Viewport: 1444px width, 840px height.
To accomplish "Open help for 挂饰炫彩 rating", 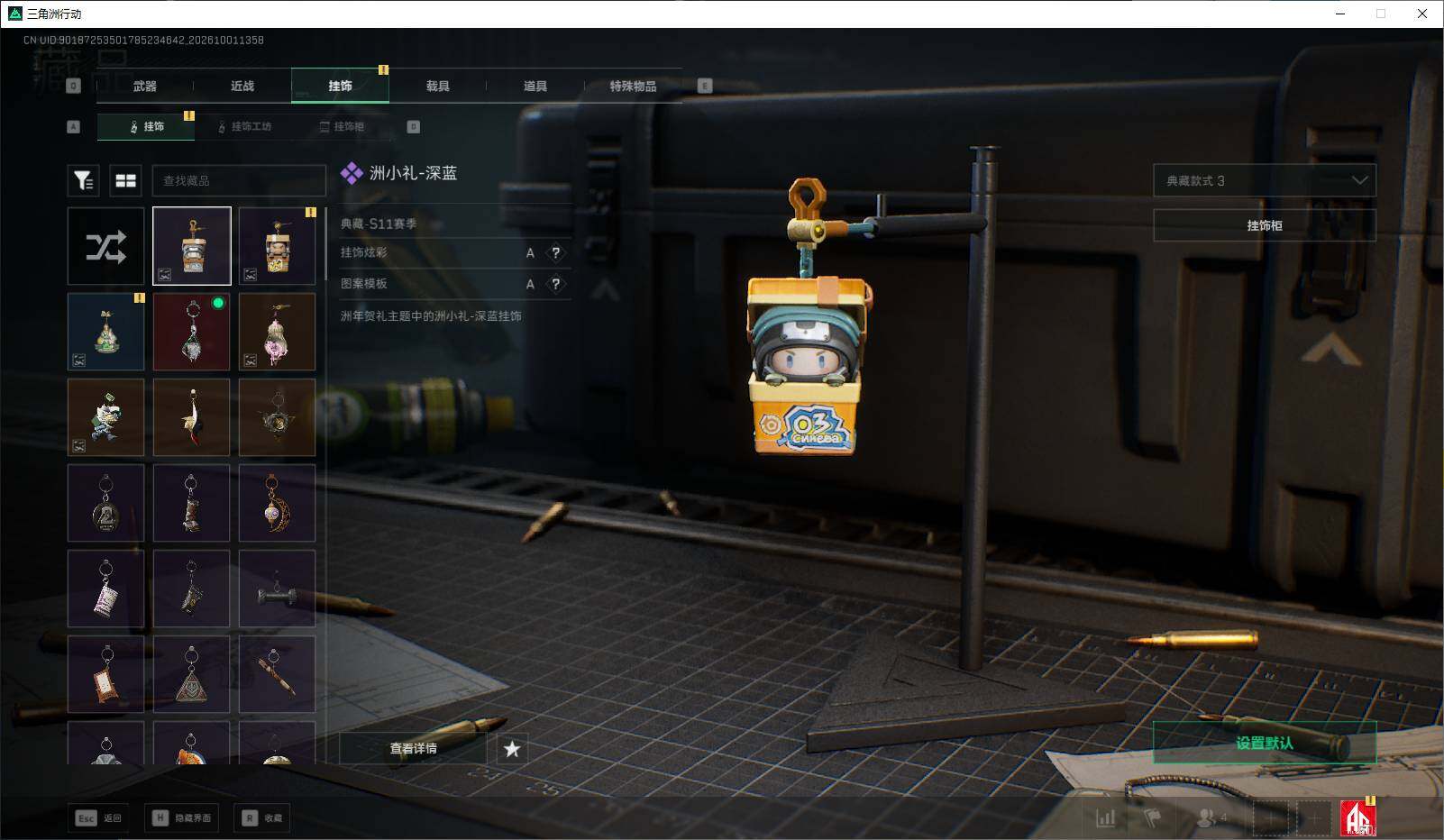I will click(556, 253).
